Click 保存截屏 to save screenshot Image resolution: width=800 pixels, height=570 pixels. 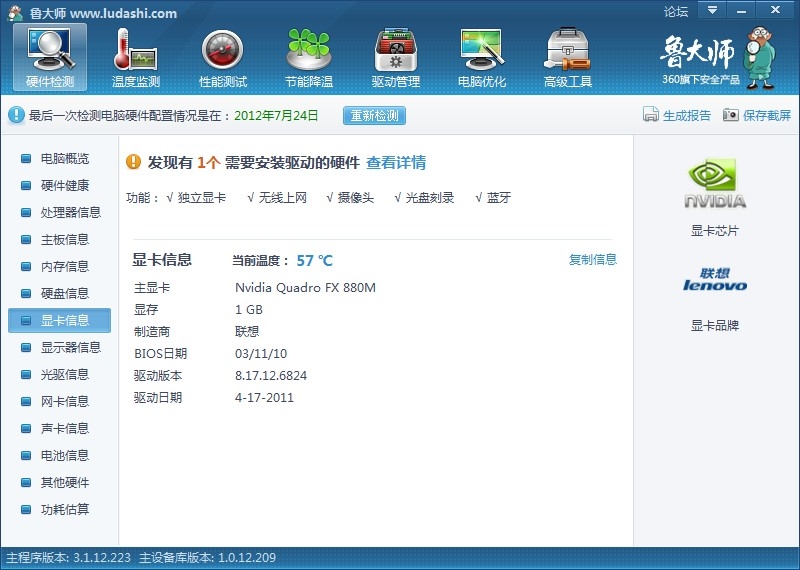pos(757,115)
